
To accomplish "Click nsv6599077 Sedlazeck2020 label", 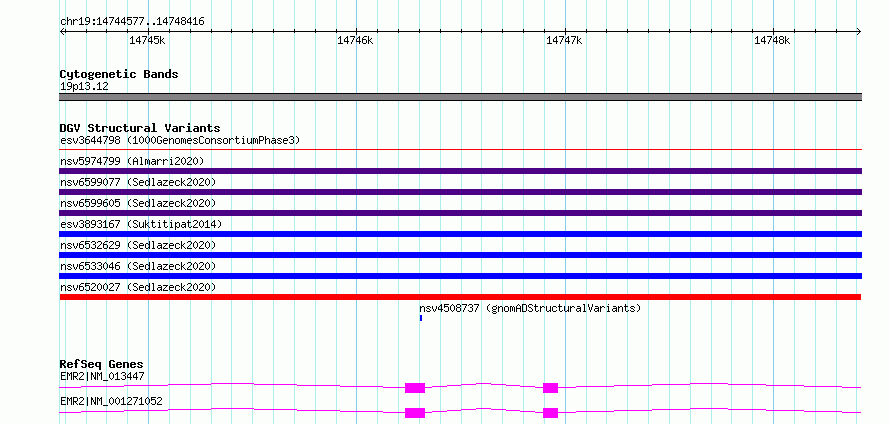I will pos(138,182).
